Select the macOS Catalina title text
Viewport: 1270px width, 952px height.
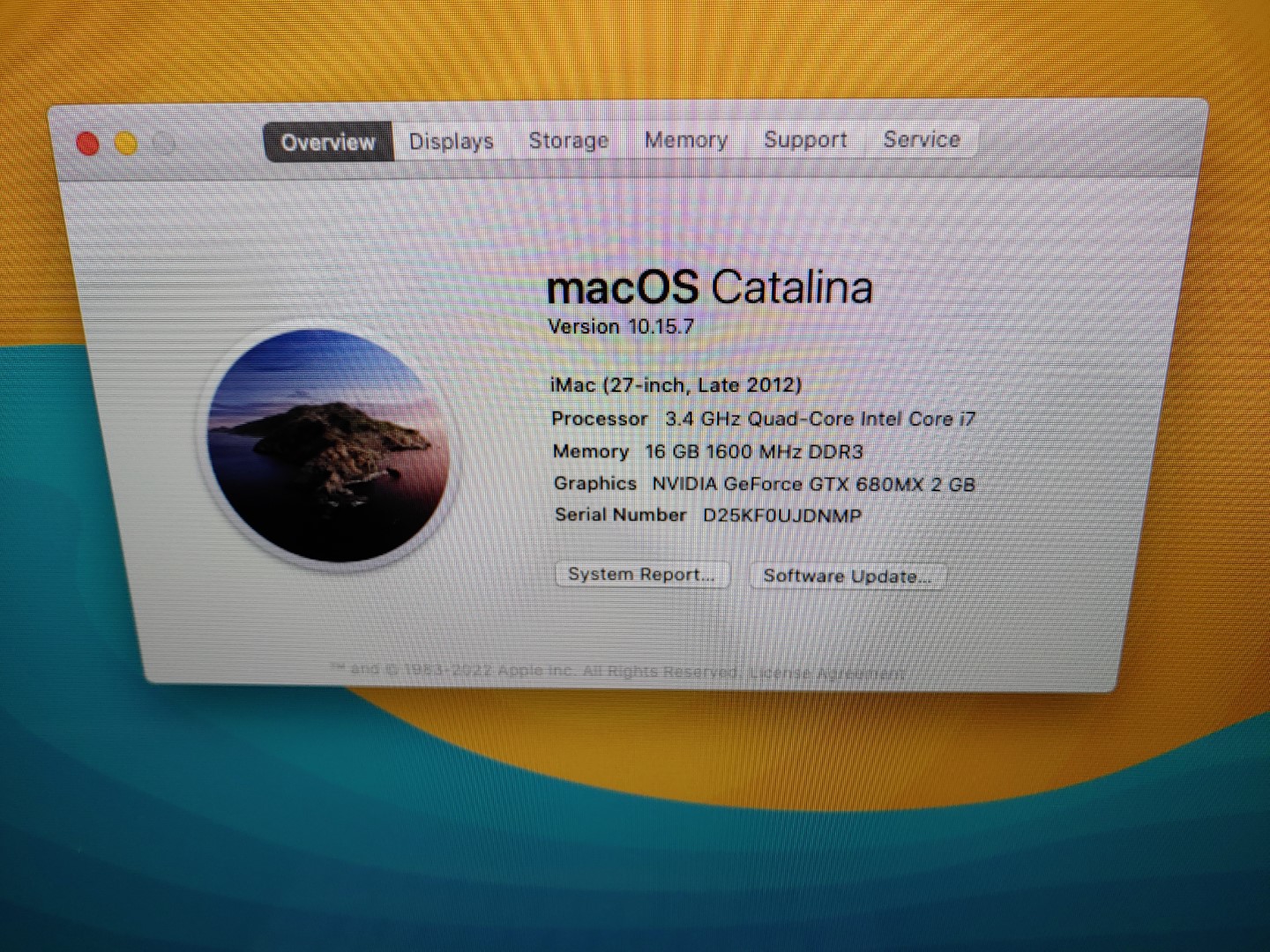[x=710, y=287]
